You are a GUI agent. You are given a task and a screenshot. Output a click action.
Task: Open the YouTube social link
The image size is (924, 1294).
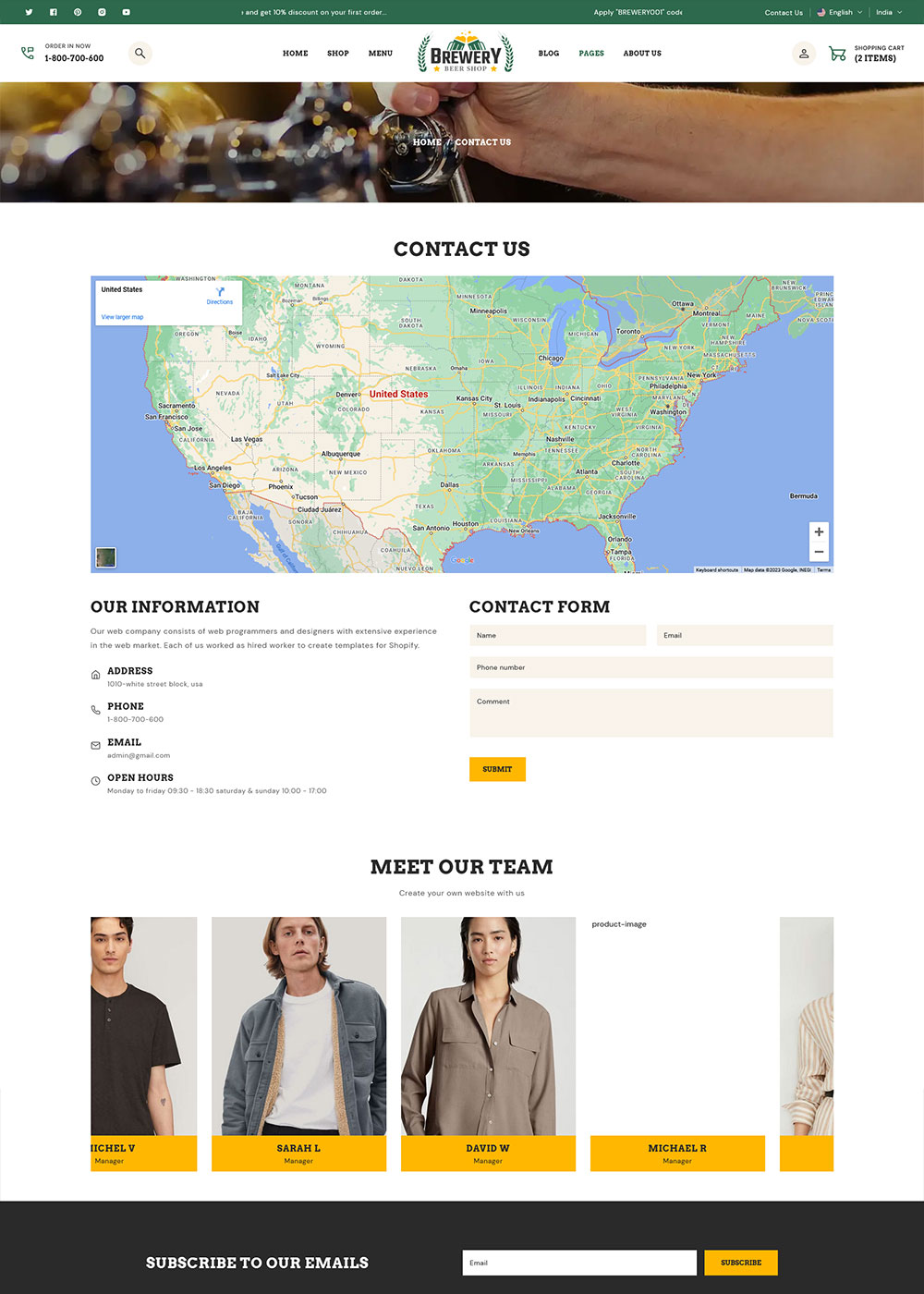[126, 12]
